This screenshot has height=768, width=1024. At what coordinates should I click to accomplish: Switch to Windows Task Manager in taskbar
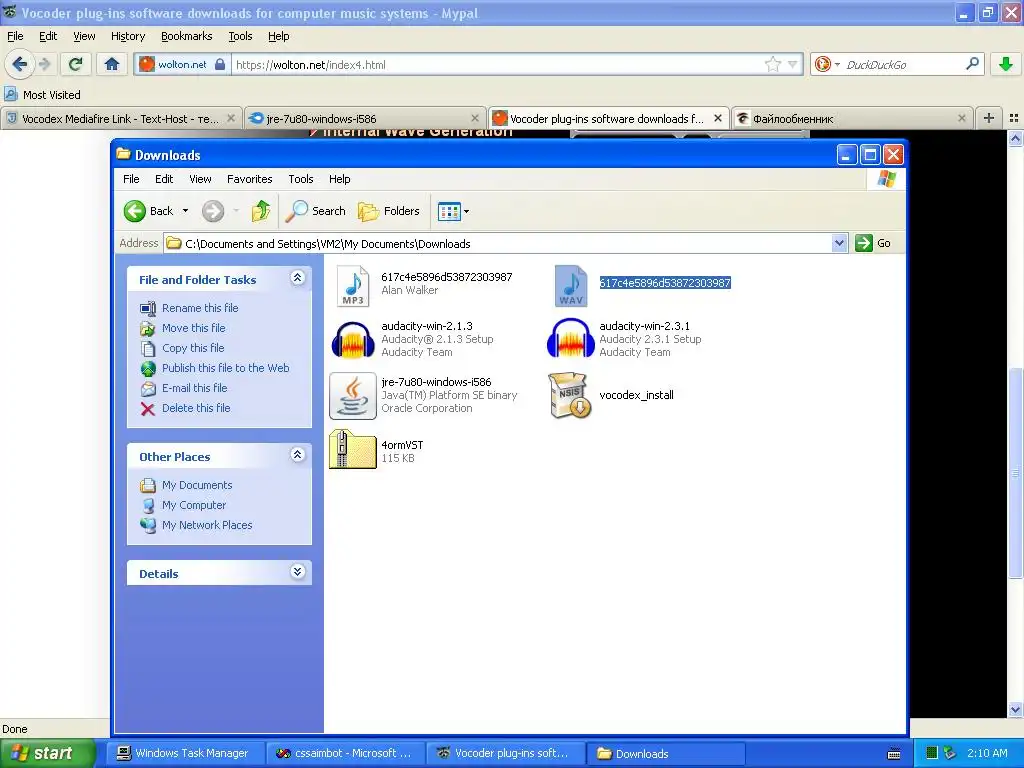click(x=185, y=753)
